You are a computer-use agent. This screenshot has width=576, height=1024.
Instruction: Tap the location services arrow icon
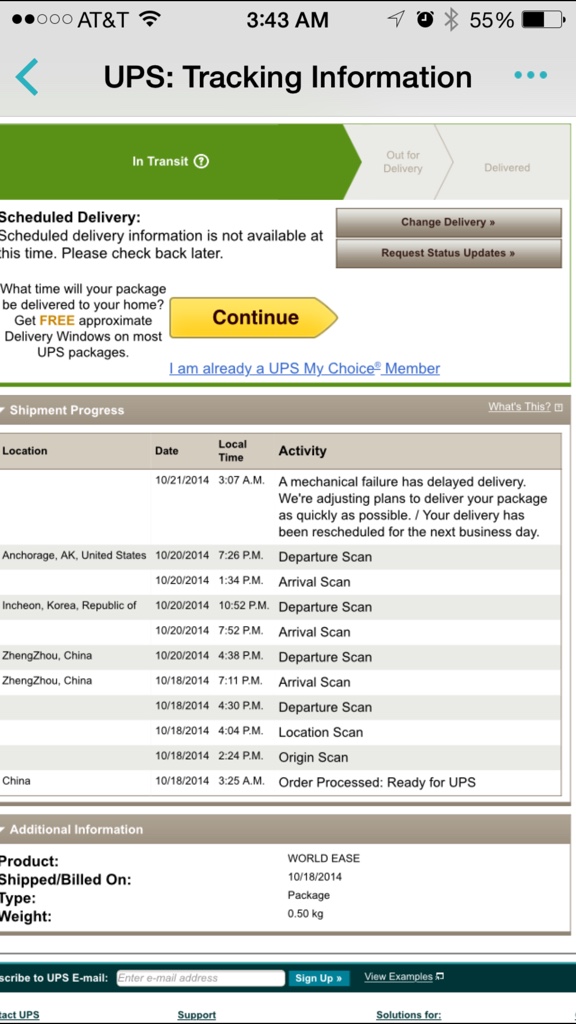(396, 20)
